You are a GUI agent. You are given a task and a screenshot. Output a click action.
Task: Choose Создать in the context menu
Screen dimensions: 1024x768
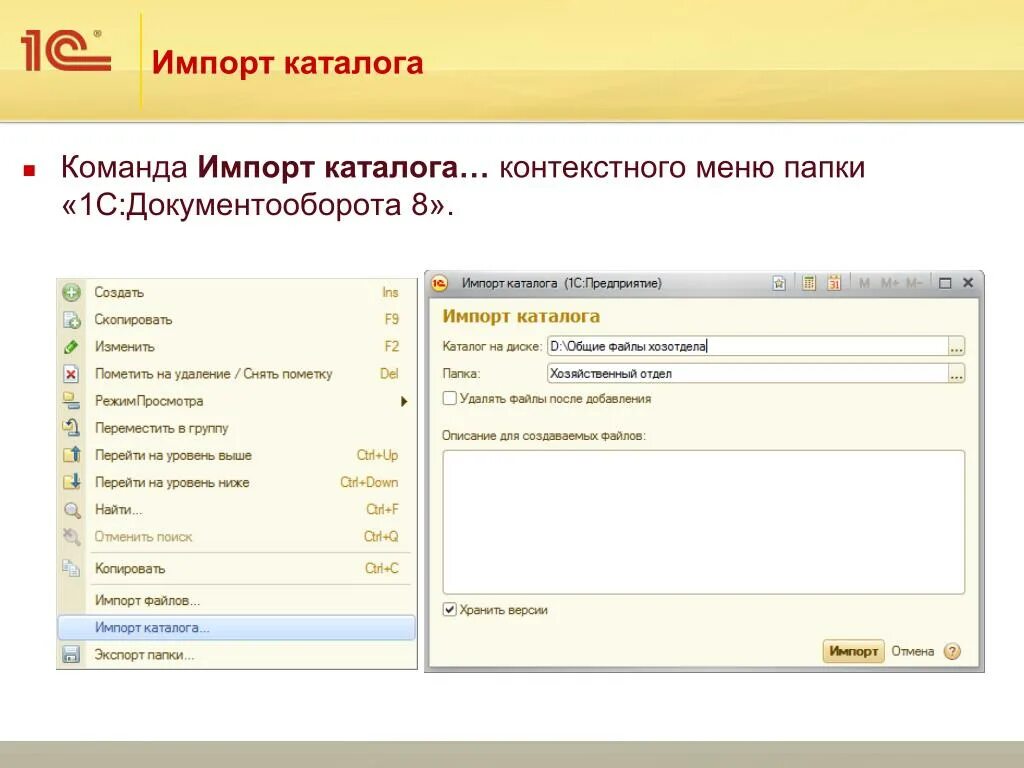click(237, 292)
